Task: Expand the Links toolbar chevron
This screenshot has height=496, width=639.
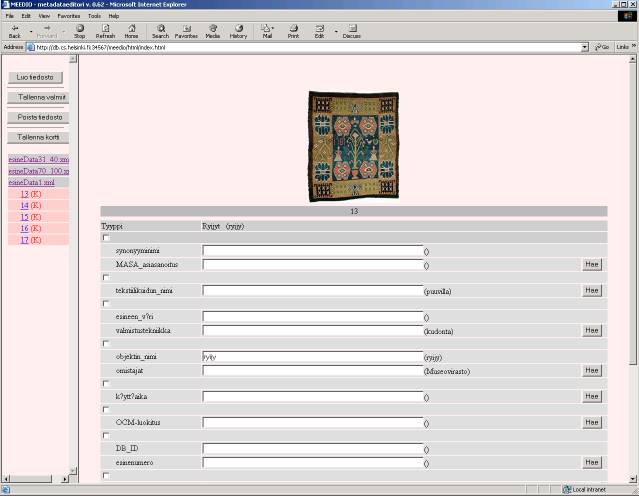Action: click(634, 47)
